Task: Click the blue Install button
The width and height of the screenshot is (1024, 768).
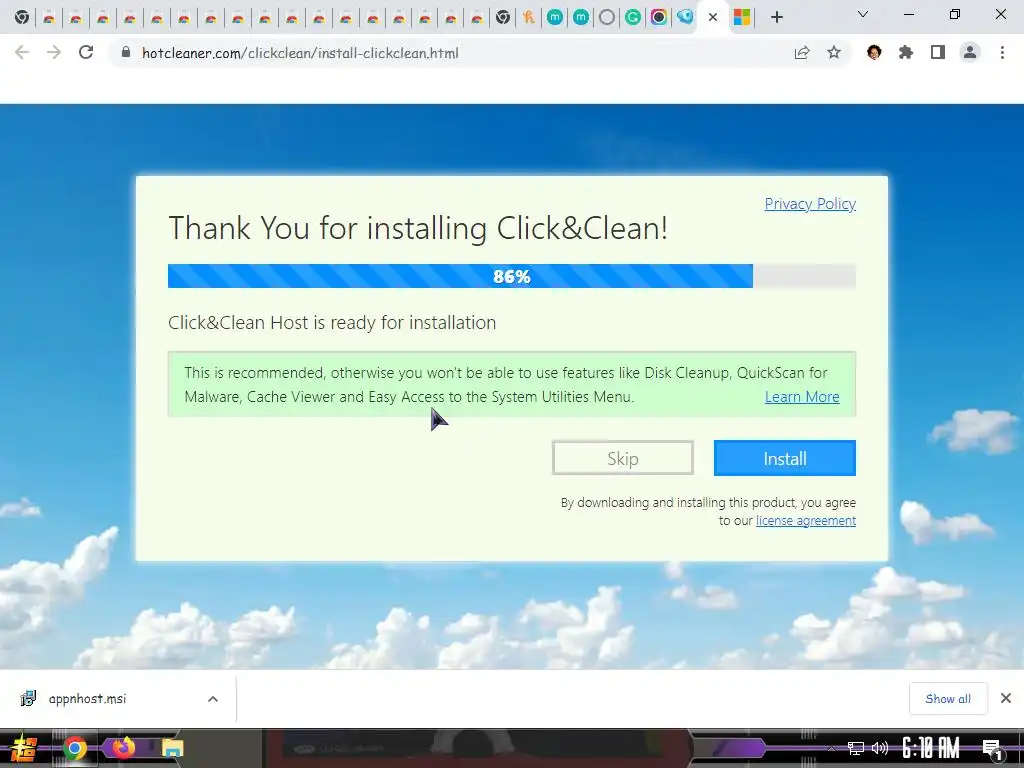Action: (784, 458)
